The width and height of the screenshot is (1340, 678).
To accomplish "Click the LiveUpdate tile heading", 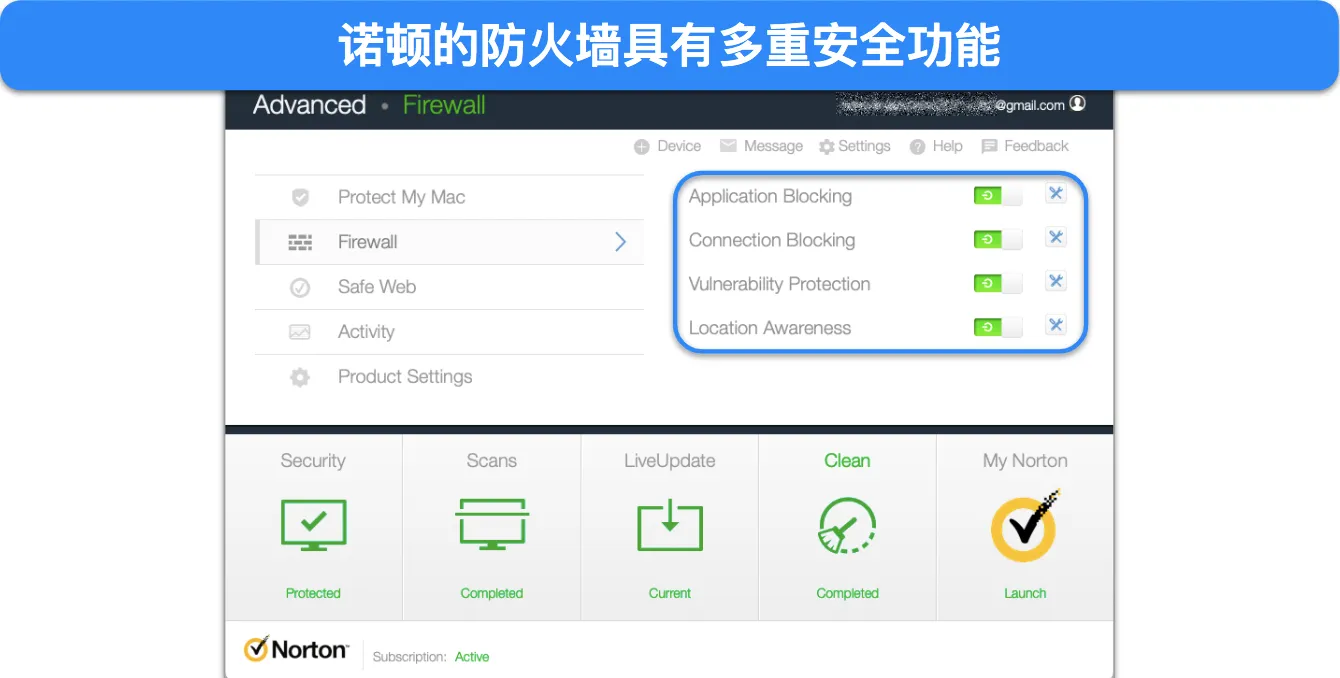I will pos(669,461).
